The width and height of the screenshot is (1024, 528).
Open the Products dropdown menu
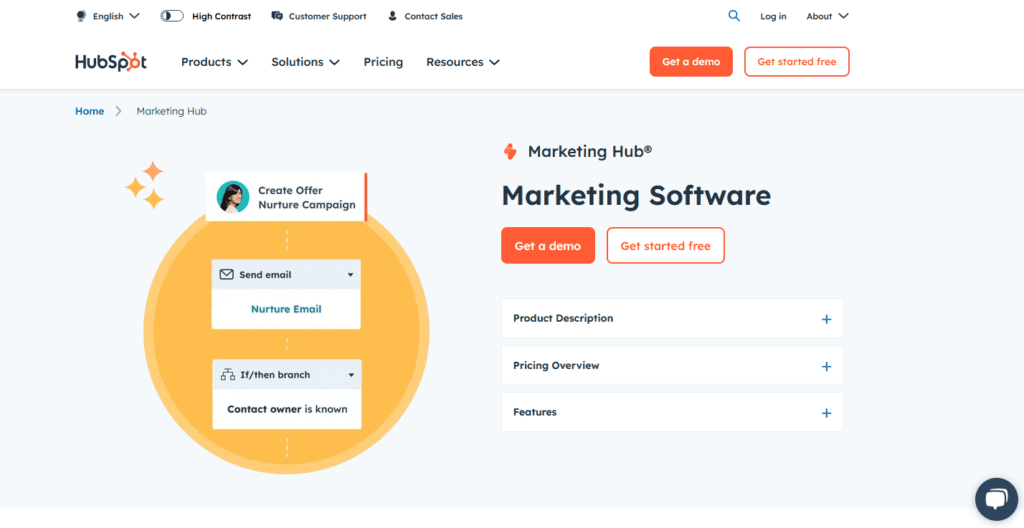click(214, 62)
